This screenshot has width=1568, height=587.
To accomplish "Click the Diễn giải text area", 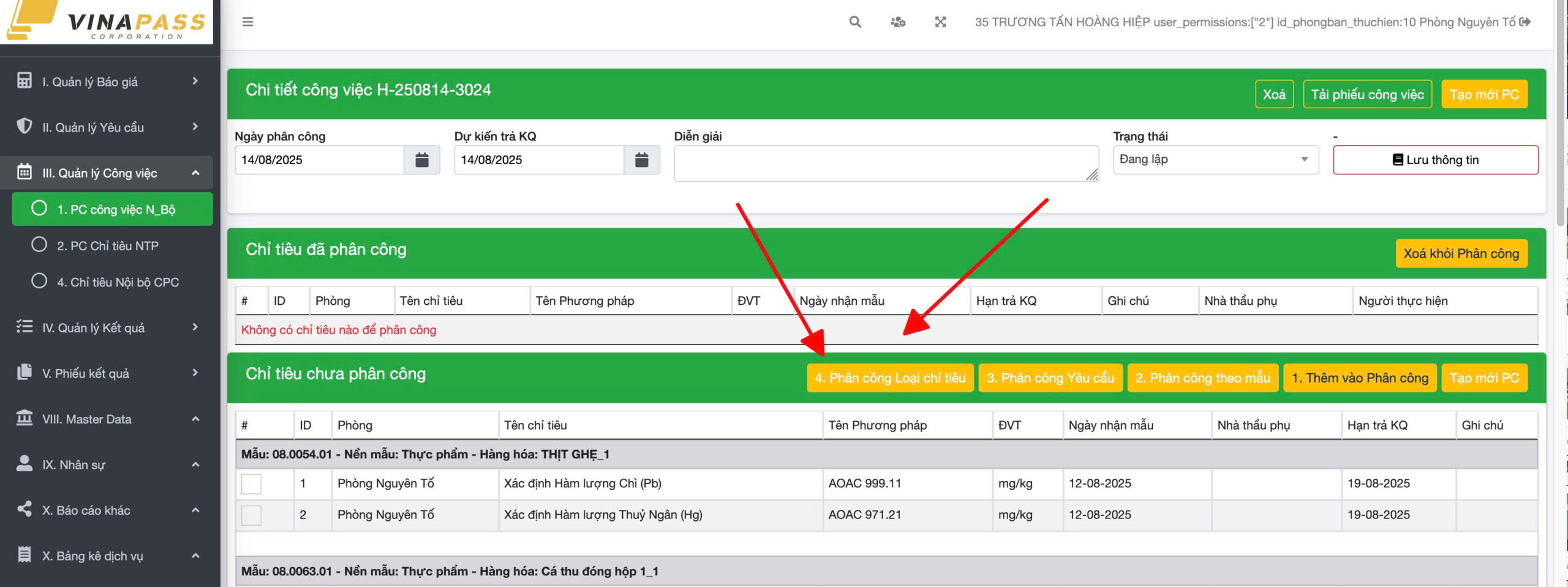I will click(x=885, y=163).
